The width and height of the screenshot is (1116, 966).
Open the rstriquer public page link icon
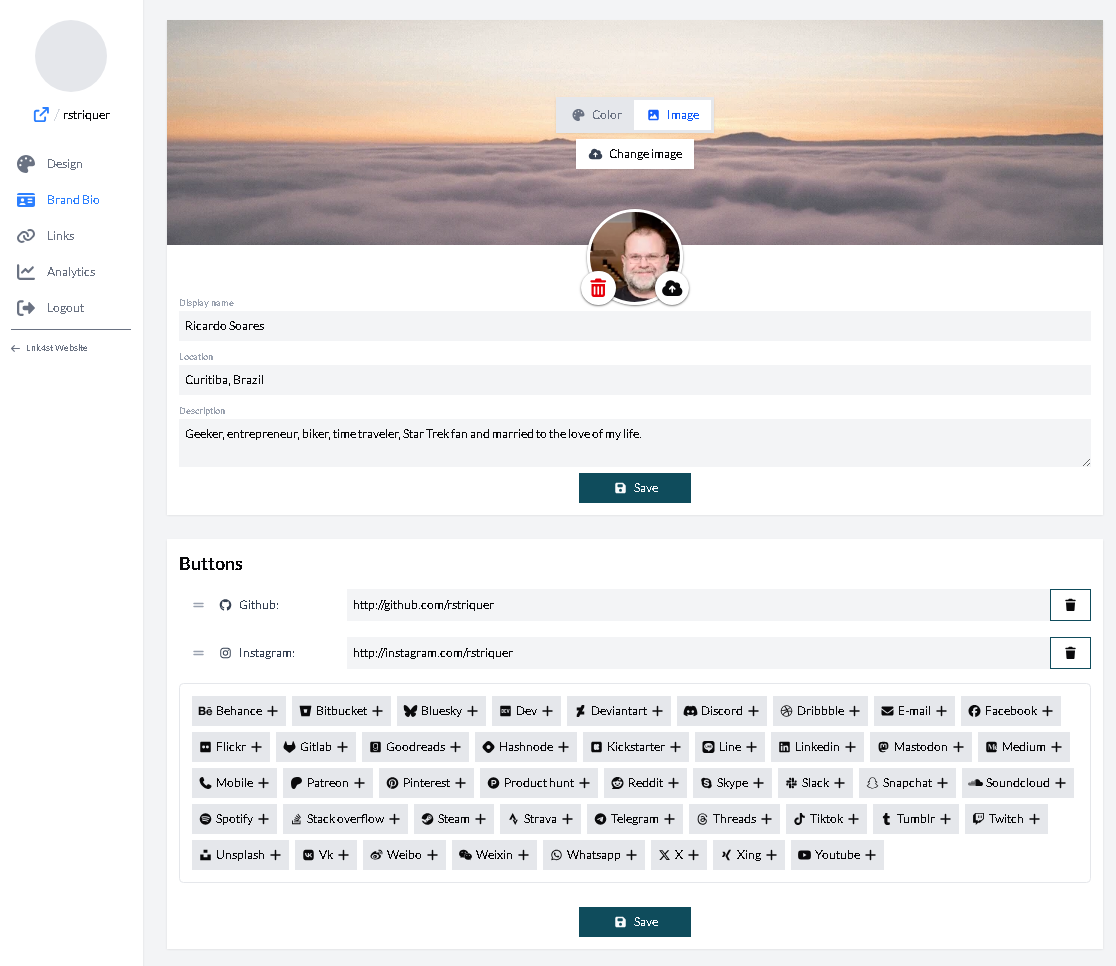point(41,115)
